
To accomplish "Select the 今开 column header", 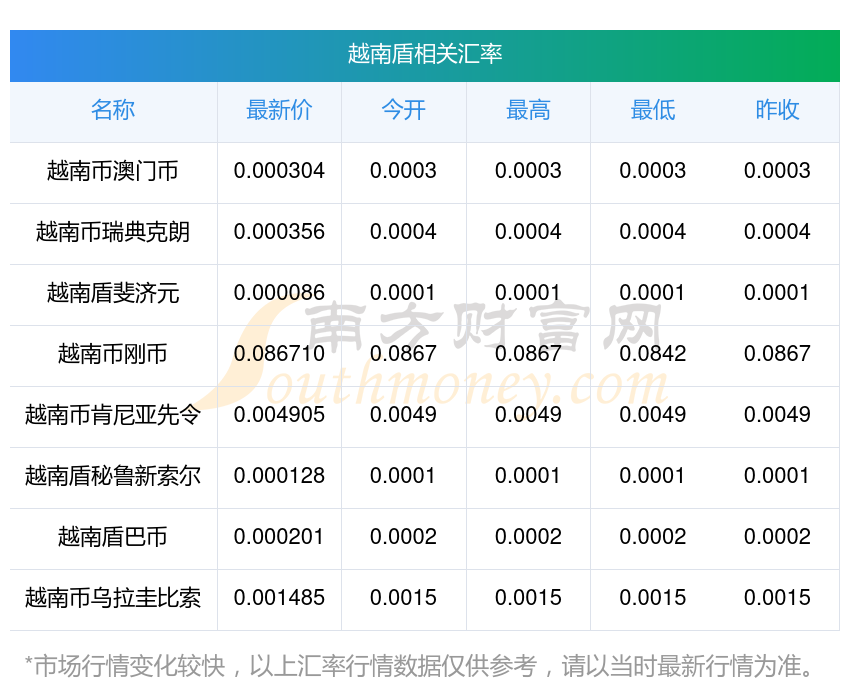I will 403,110.
